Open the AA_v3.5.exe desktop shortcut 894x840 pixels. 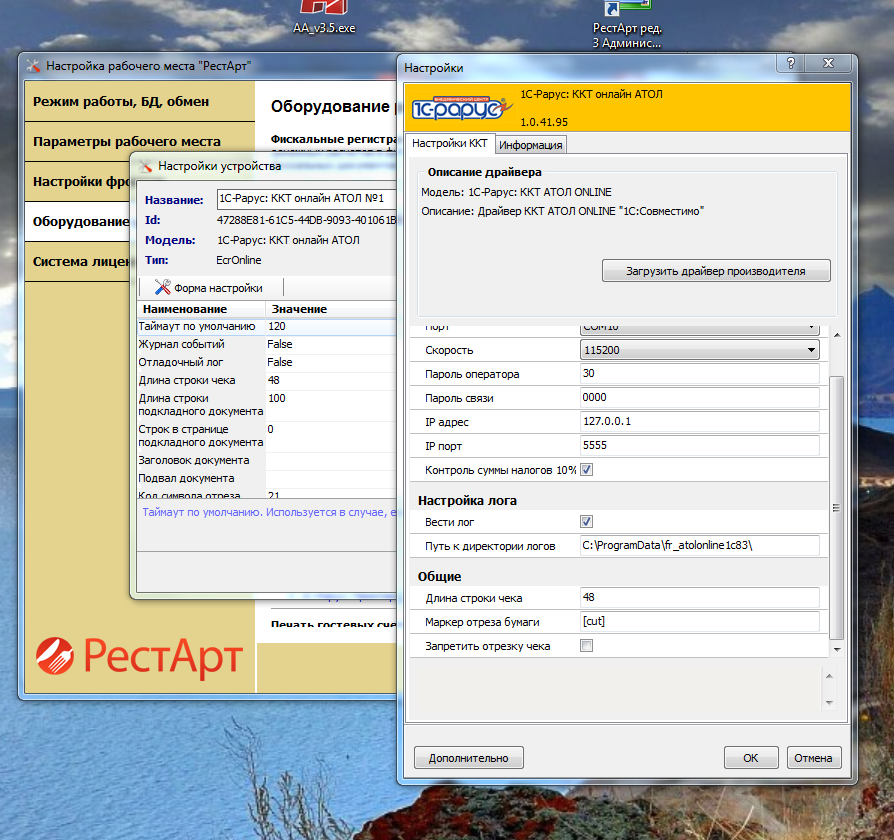point(324,17)
